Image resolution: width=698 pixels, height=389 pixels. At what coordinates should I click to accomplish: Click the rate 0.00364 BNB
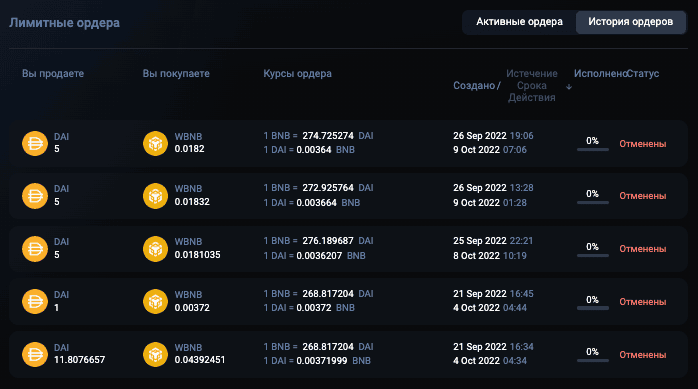coord(325,150)
